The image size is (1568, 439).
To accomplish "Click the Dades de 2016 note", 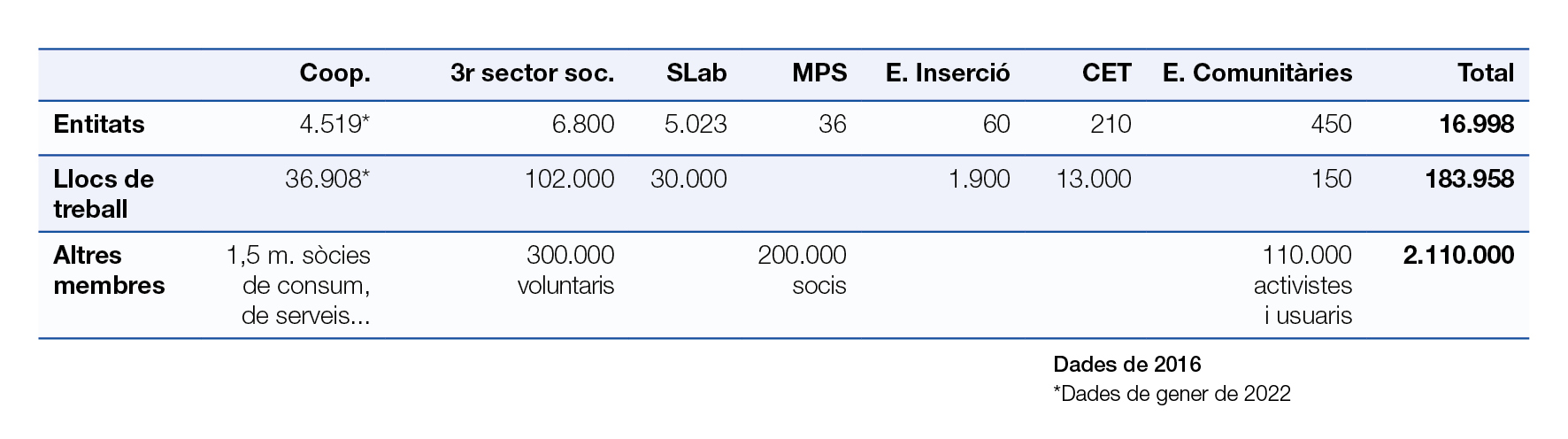I will pyautogui.click(x=1127, y=364).
